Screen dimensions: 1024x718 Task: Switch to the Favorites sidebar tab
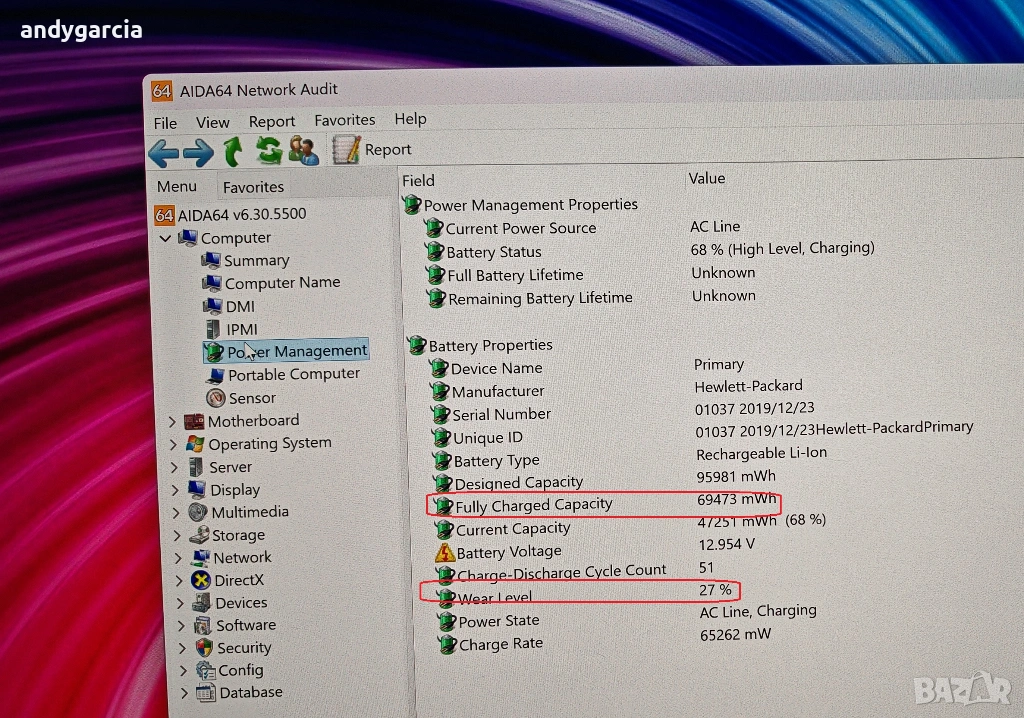pos(253,187)
